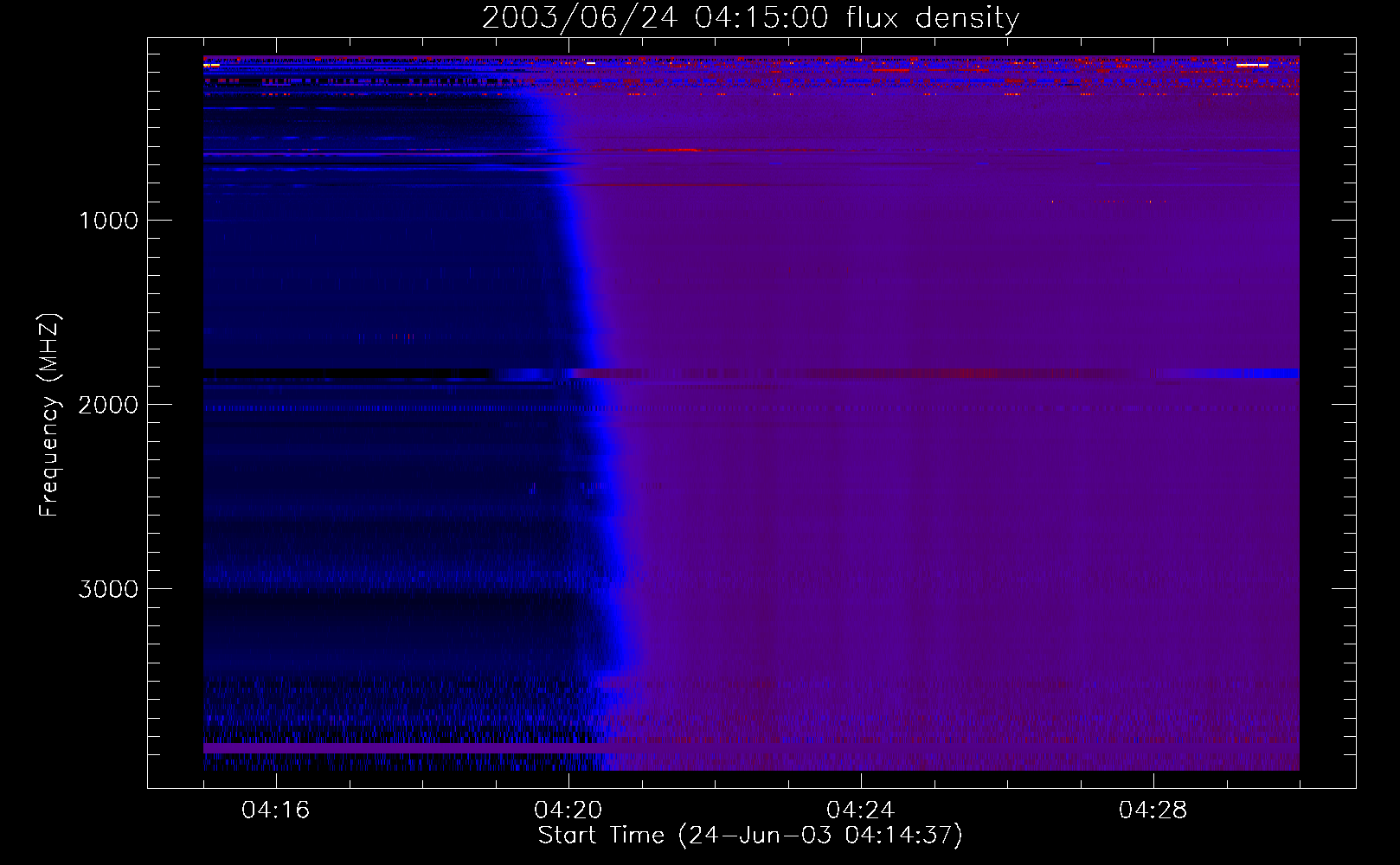Click the bright blue burst onset near 1000 MHz
The height and width of the screenshot is (865, 1400).
(x=570, y=221)
